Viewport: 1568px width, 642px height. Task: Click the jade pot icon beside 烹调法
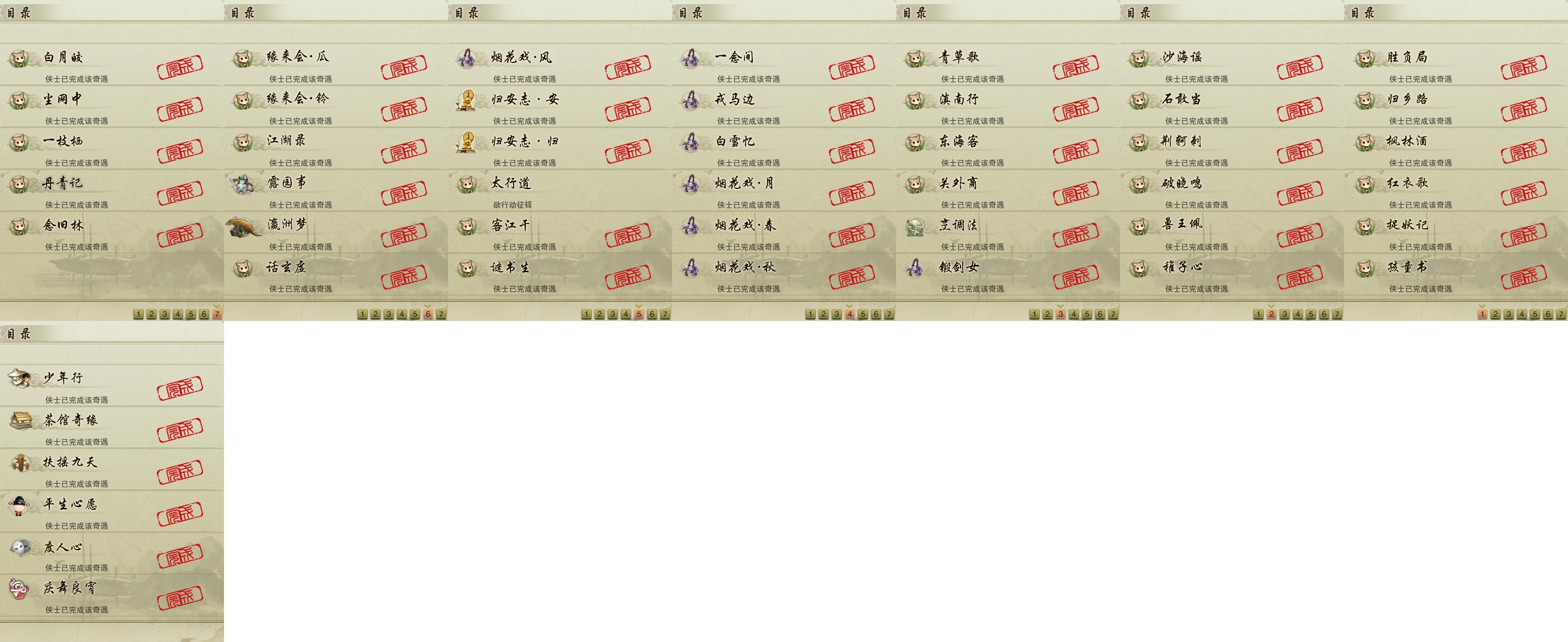pos(915,227)
